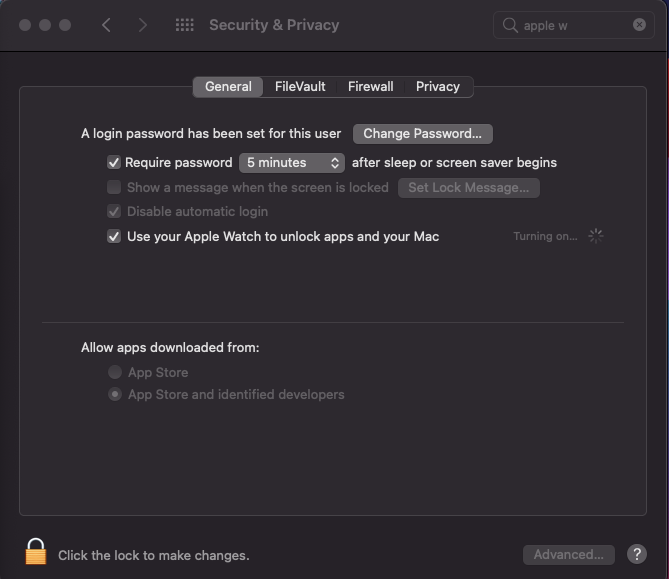
Task: Select the Privacy tab
Action: 437,87
